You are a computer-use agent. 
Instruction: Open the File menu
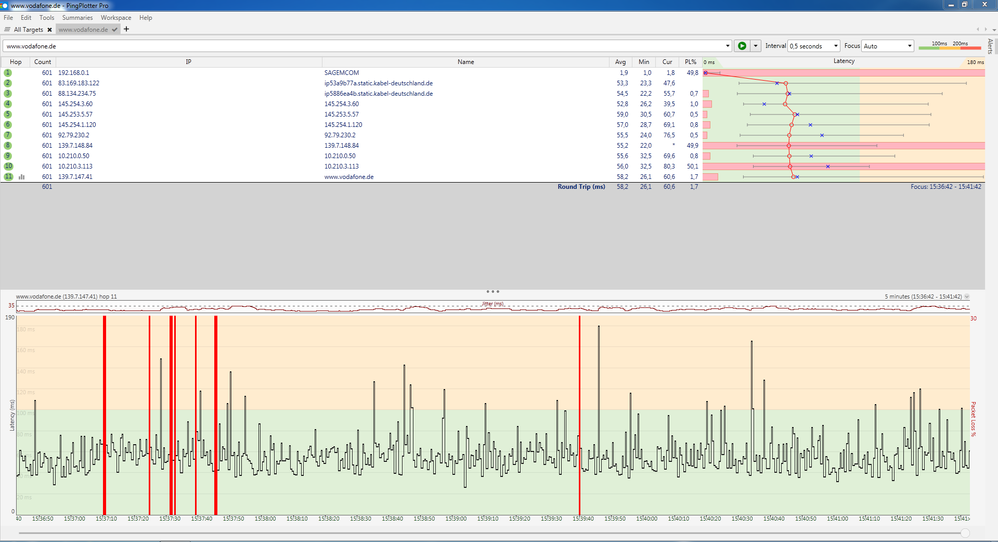coord(8,18)
